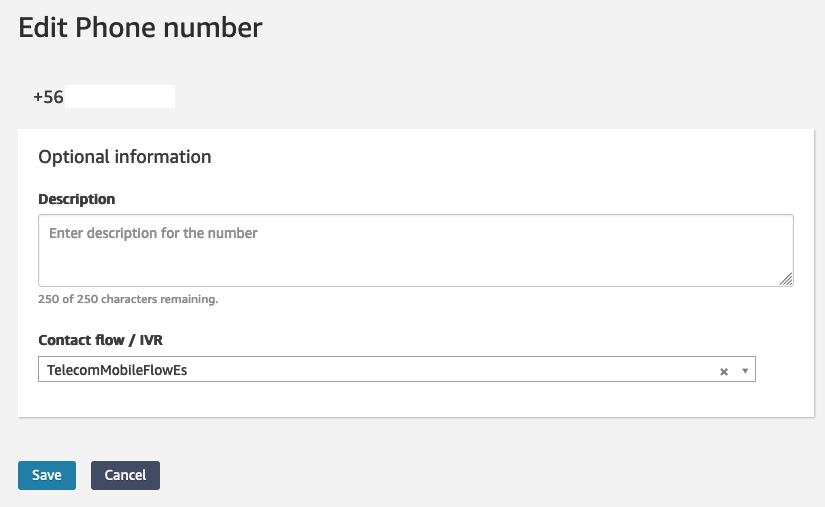The height and width of the screenshot is (507, 825).
Task: Click the Edit Phone number heading
Action: tap(140, 28)
